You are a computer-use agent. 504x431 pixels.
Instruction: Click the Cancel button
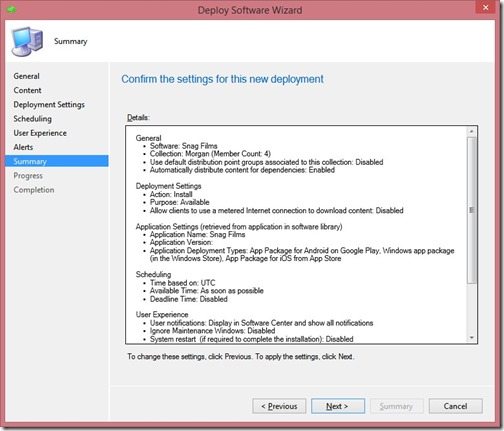(455, 406)
